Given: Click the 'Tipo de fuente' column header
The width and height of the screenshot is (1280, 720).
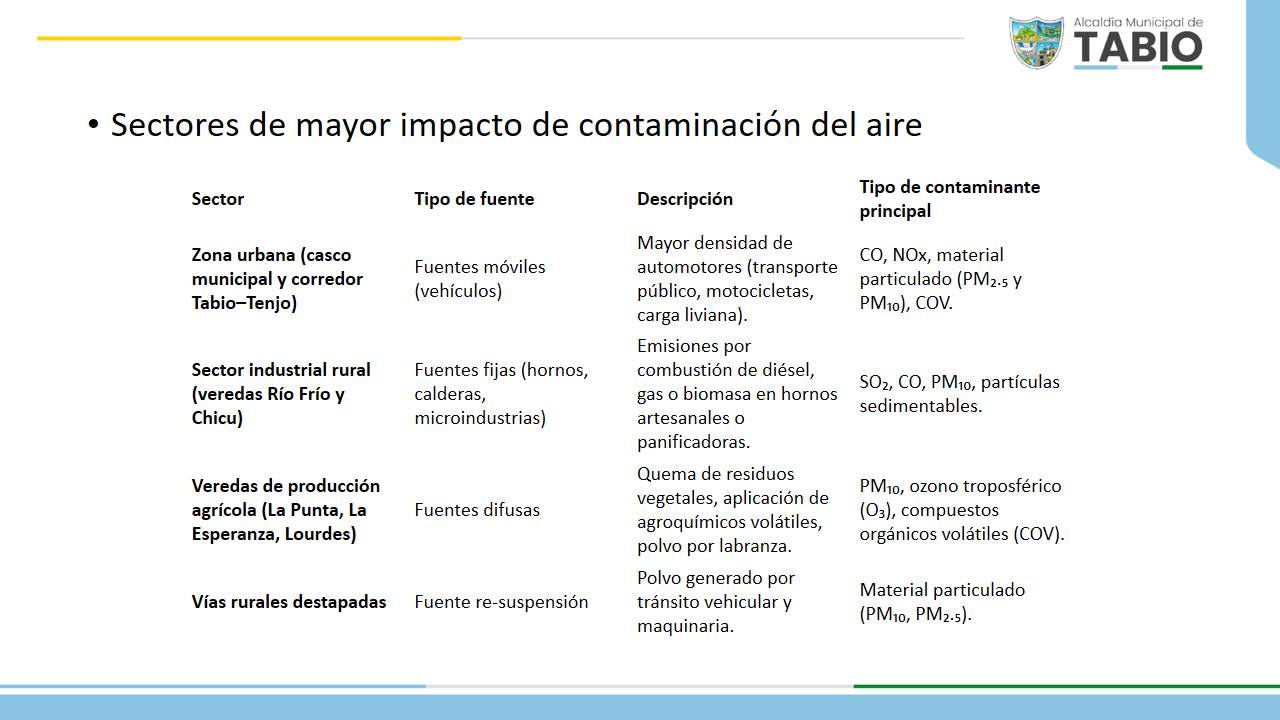Looking at the screenshot, I should tap(474, 199).
